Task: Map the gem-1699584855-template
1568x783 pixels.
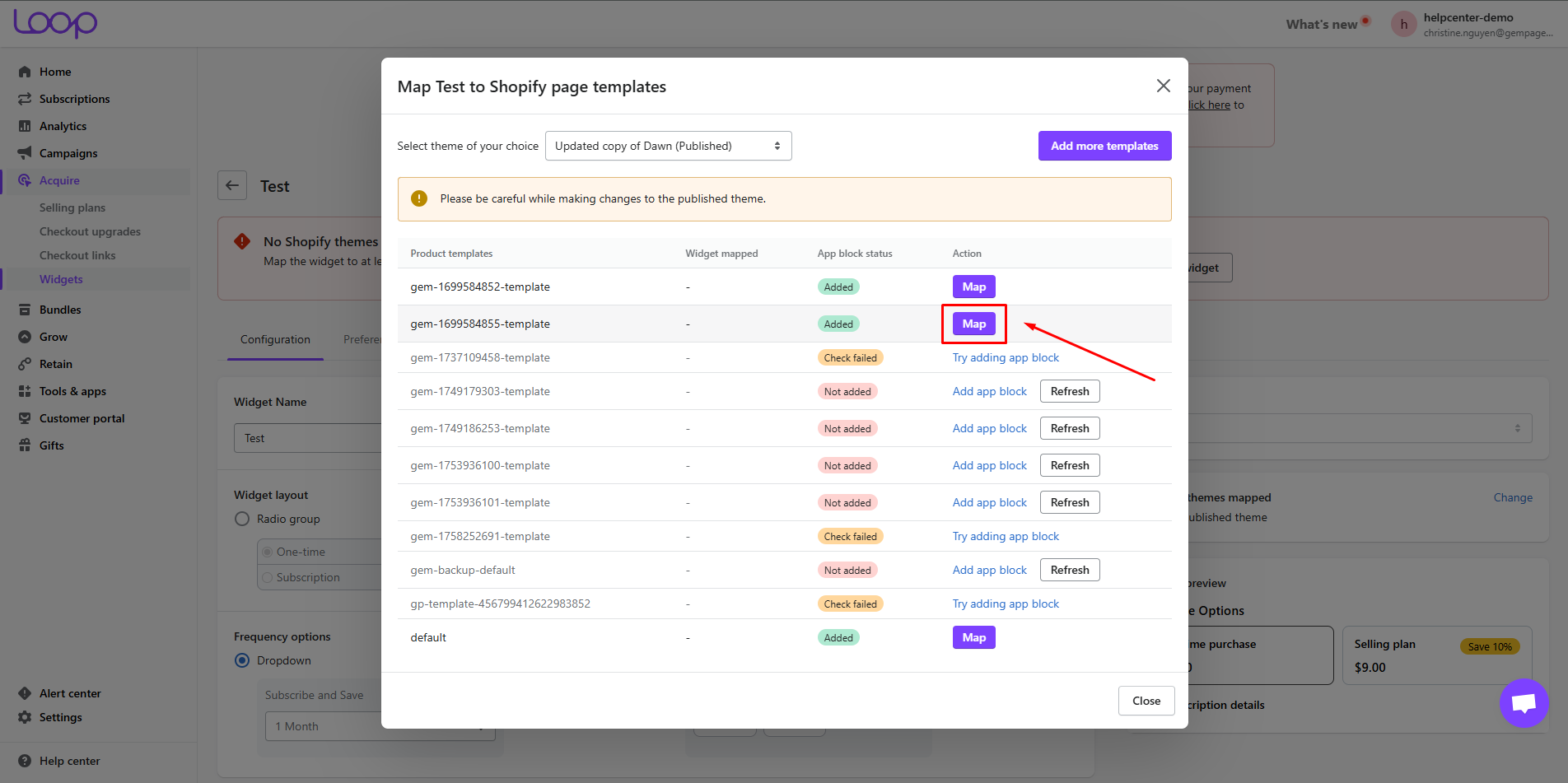Action: pyautogui.click(x=973, y=324)
